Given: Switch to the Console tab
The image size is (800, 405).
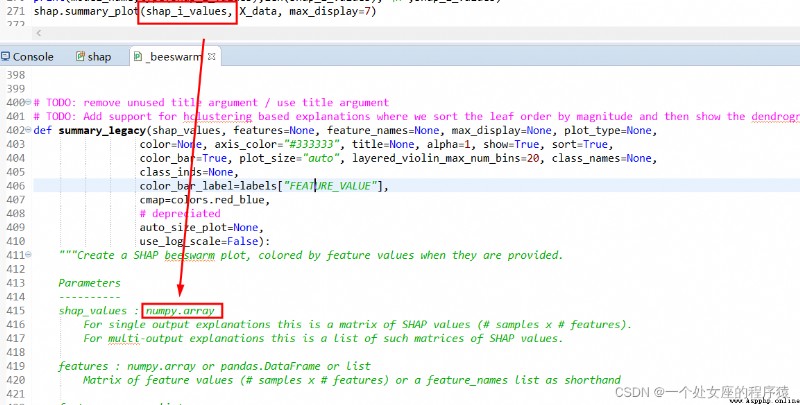Looking at the screenshot, I should (28, 57).
